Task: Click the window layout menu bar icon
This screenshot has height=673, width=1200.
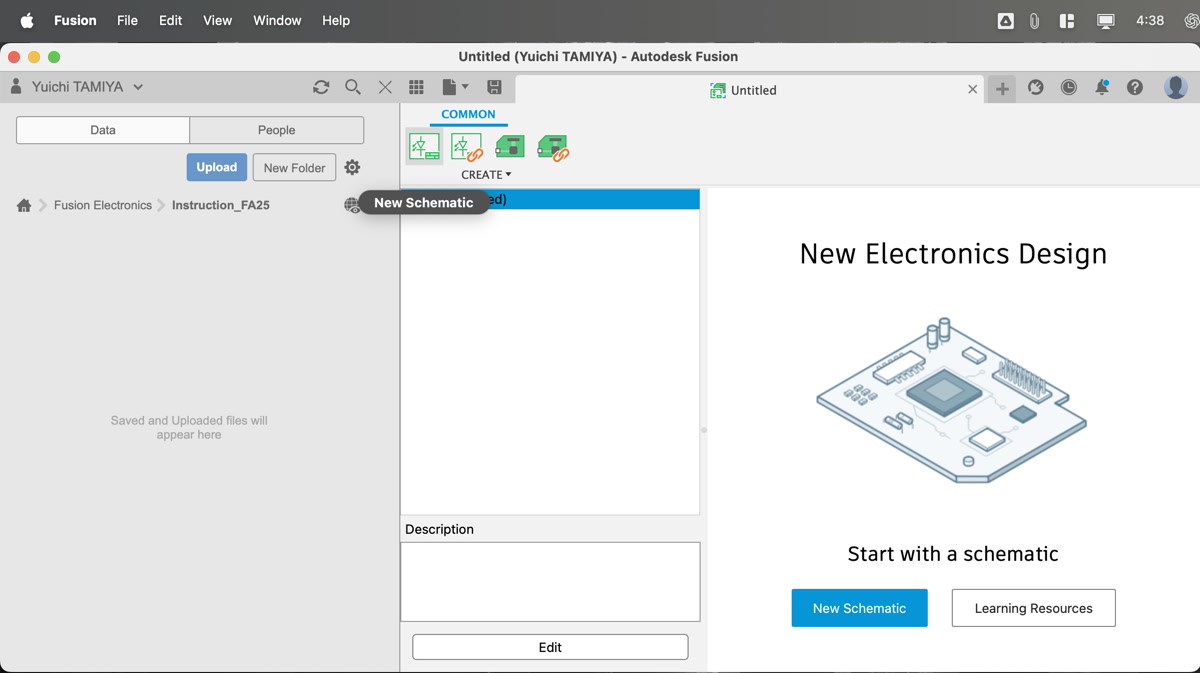Action: tap(1067, 20)
